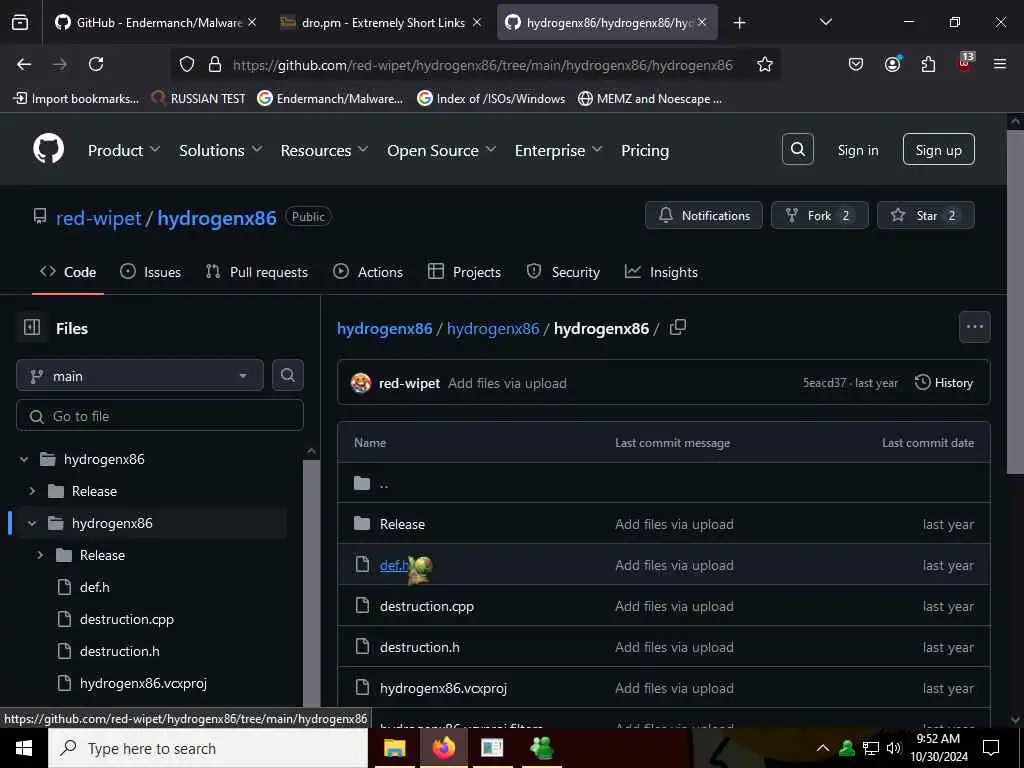Open the notification center icon

click(991, 748)
